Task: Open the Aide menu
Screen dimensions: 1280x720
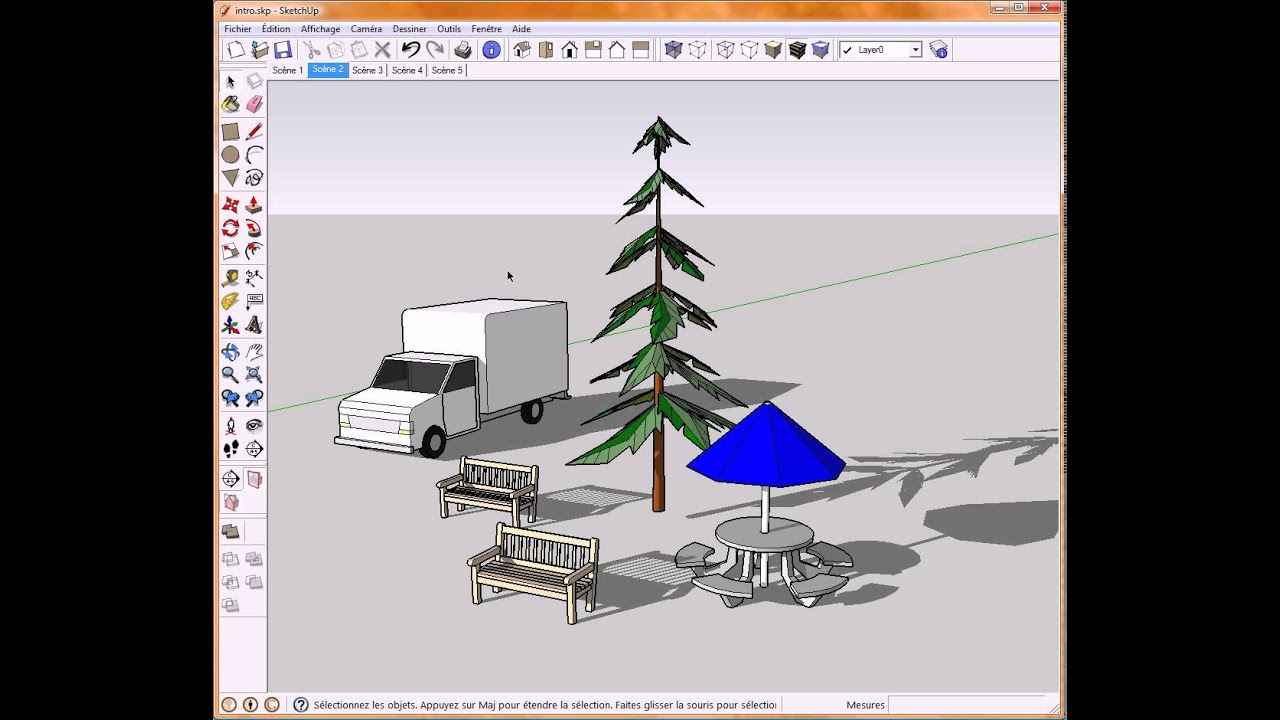Action: tap(521, 29)
